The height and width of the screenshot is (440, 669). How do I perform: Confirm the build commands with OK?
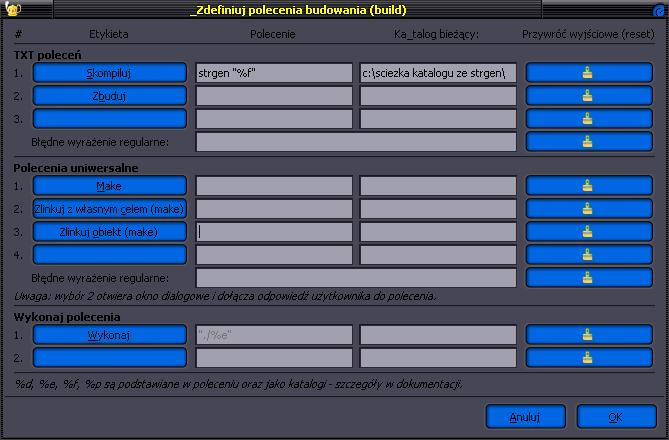click(615, 416)
